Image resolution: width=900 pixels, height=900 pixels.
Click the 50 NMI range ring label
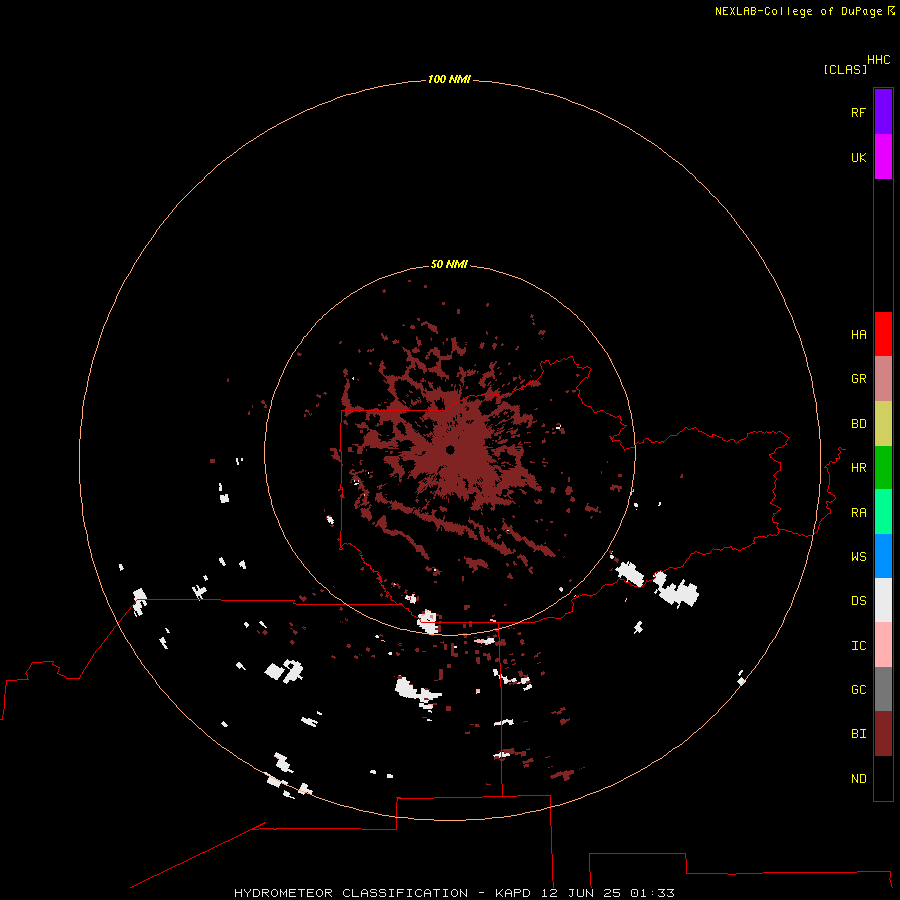coord(449,264)
